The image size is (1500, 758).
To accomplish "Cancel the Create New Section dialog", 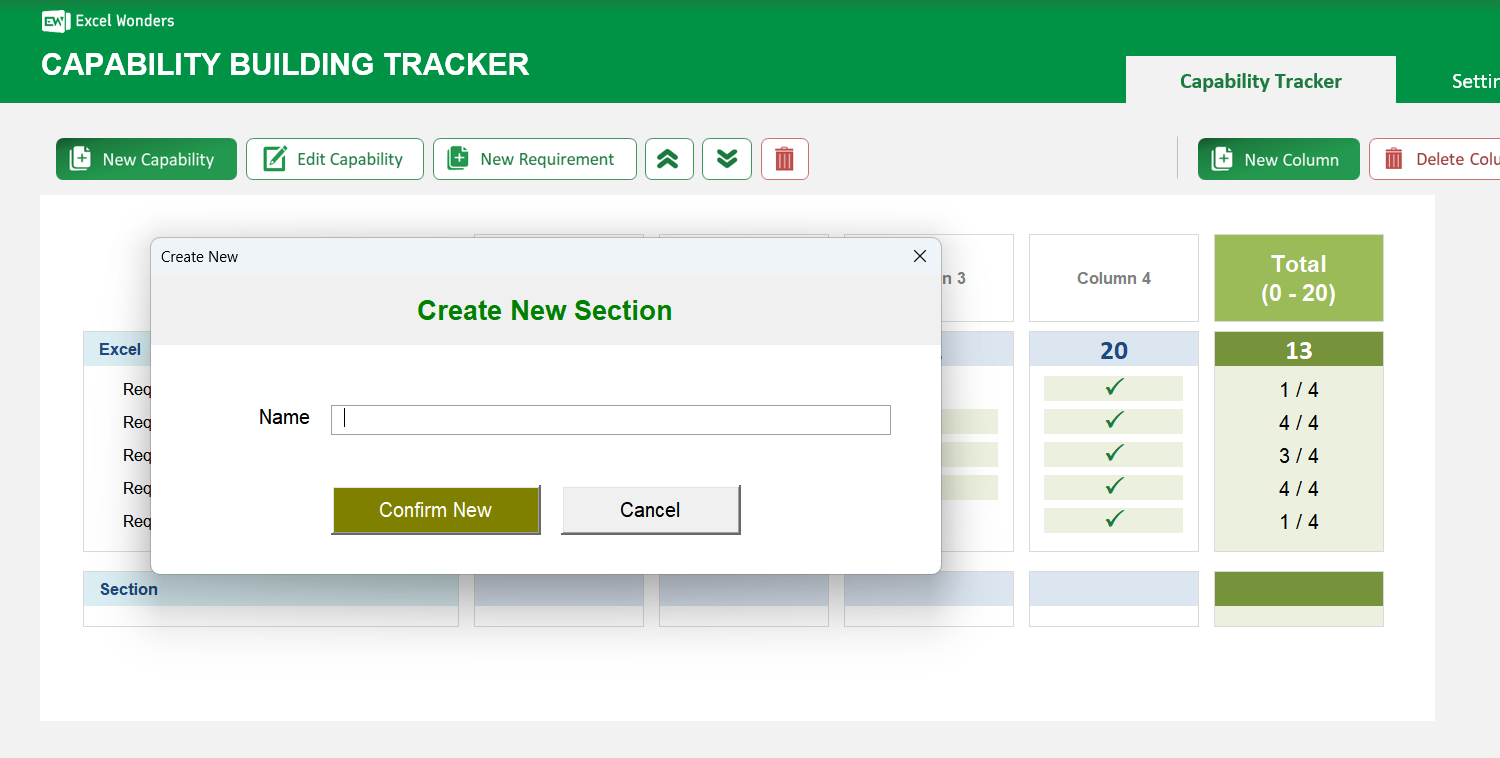I will [650, 510].
